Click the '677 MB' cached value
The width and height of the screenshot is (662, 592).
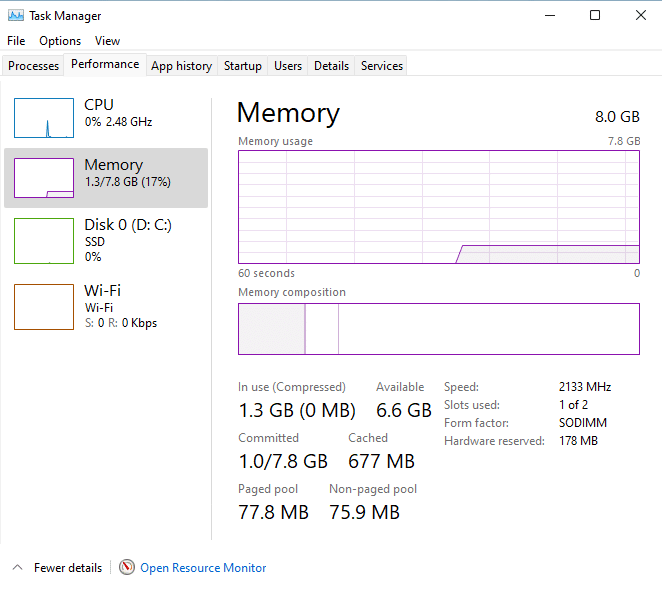(x=381, y=462)
